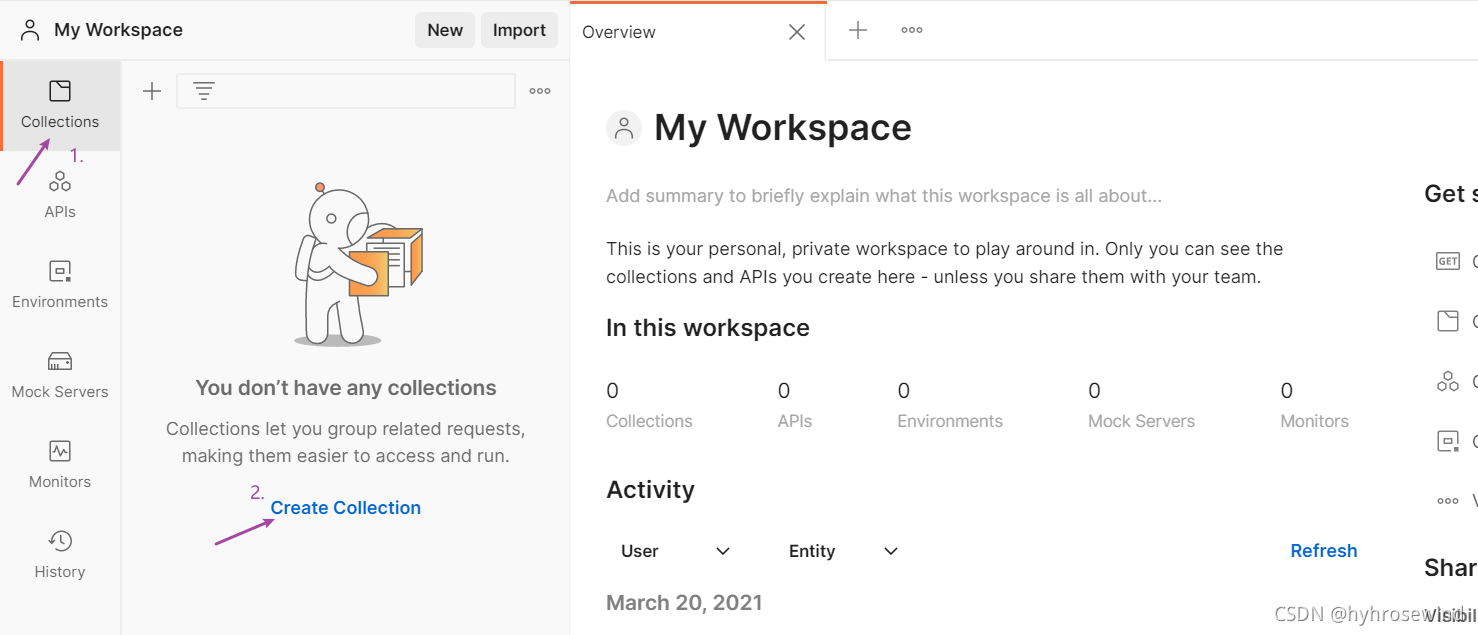1478x635 pixels.
Task: Click the collection icon in Get started list
Action: click(x=1447, y=321)
